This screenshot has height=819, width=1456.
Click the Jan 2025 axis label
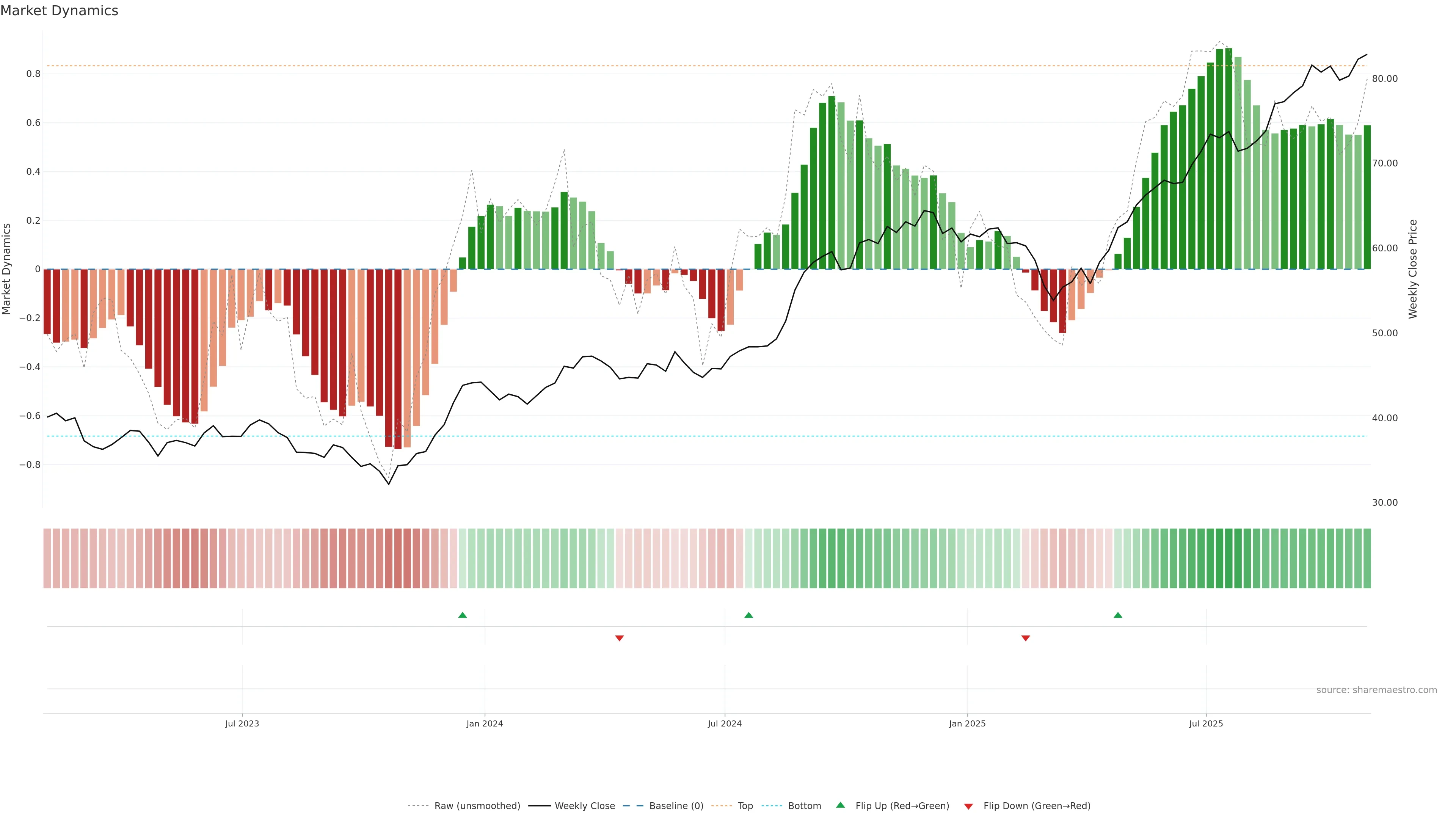[967, 723]
